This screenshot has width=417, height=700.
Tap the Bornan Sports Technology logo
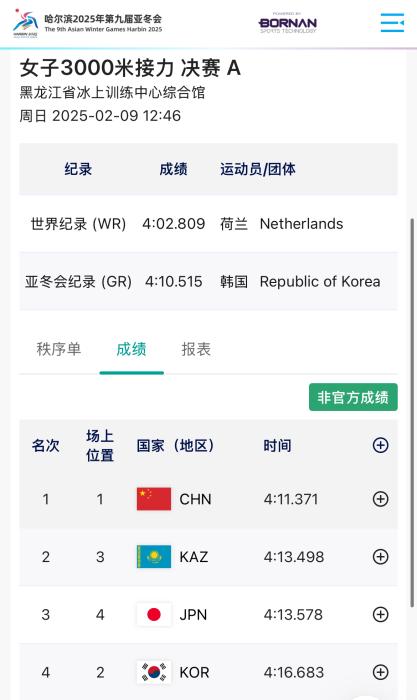click(x=288, y=23)
